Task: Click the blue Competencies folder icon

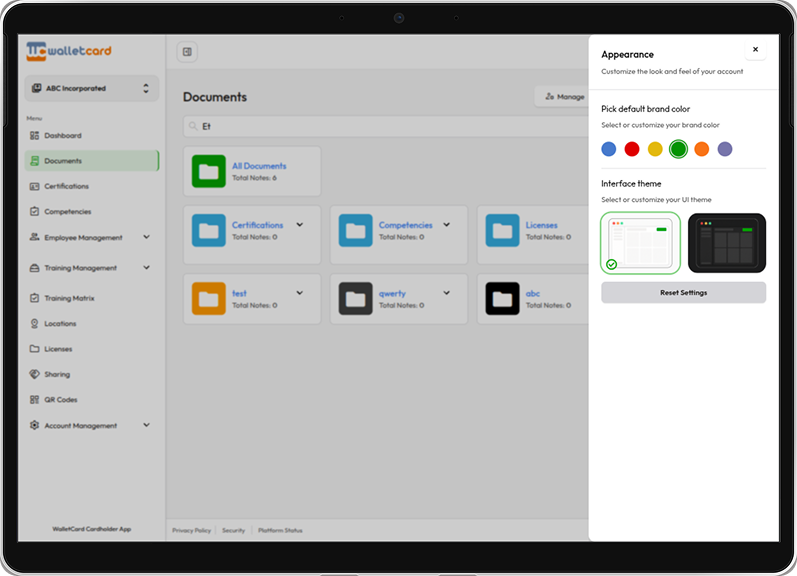Action: pos(355,230)
